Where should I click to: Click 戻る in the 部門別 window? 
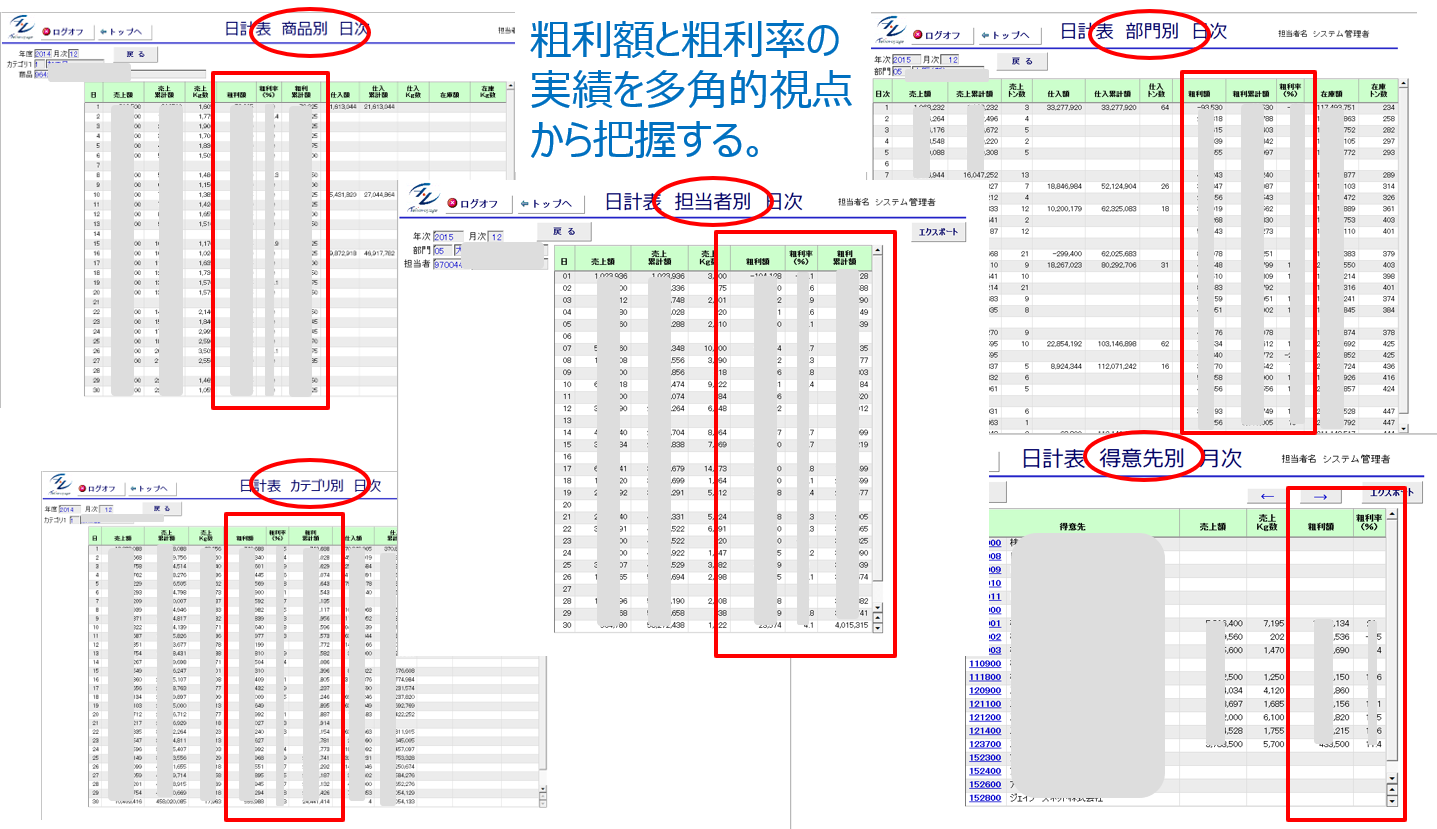[x=1023, y=61]
